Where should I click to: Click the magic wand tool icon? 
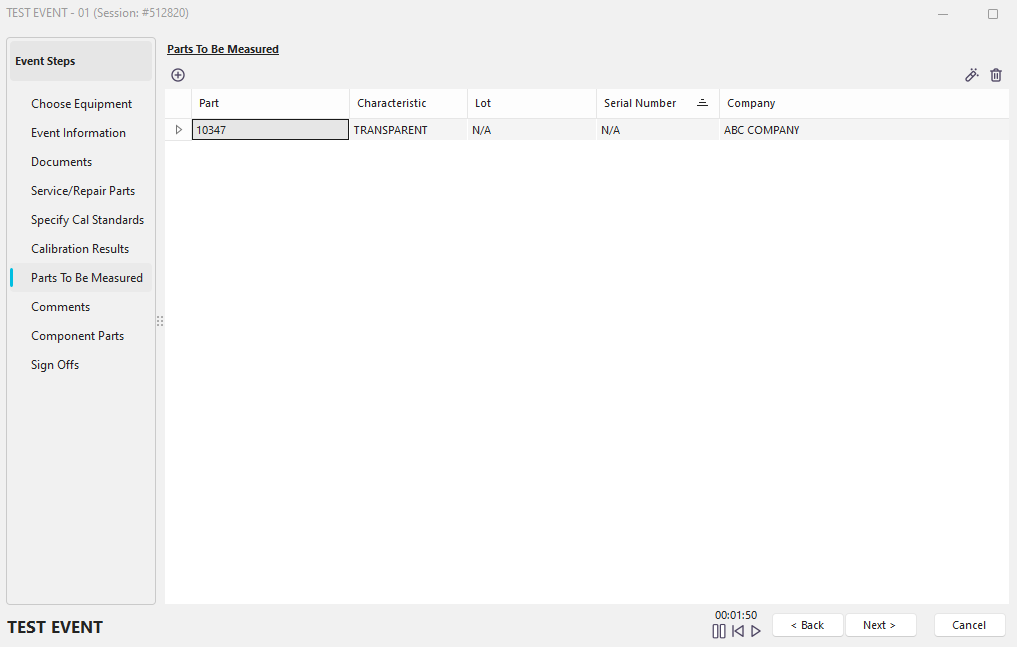point(971,75)
